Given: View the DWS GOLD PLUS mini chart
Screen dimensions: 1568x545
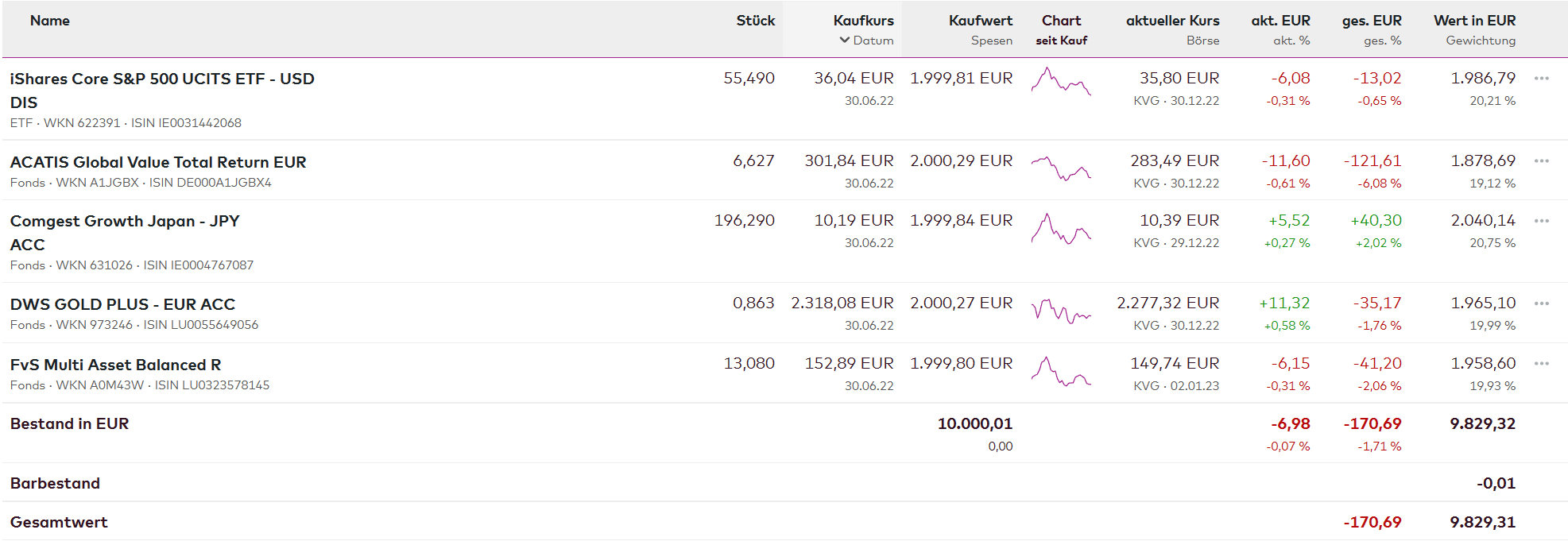Looking at the screenshot, I should point(1061,311).
